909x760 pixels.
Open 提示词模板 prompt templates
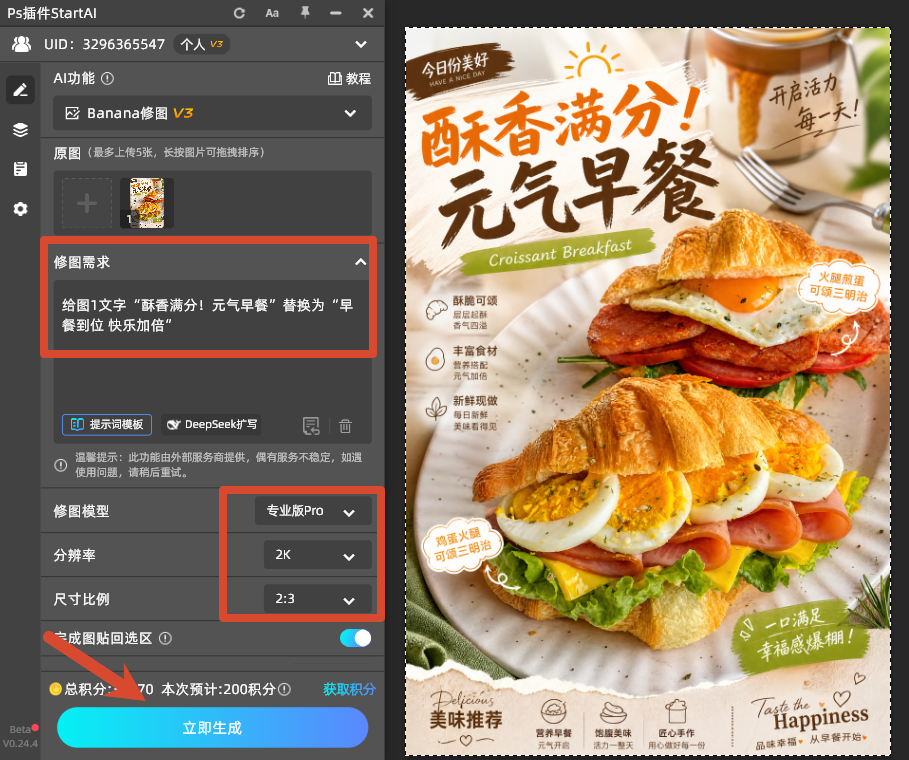tap(107, 424)
